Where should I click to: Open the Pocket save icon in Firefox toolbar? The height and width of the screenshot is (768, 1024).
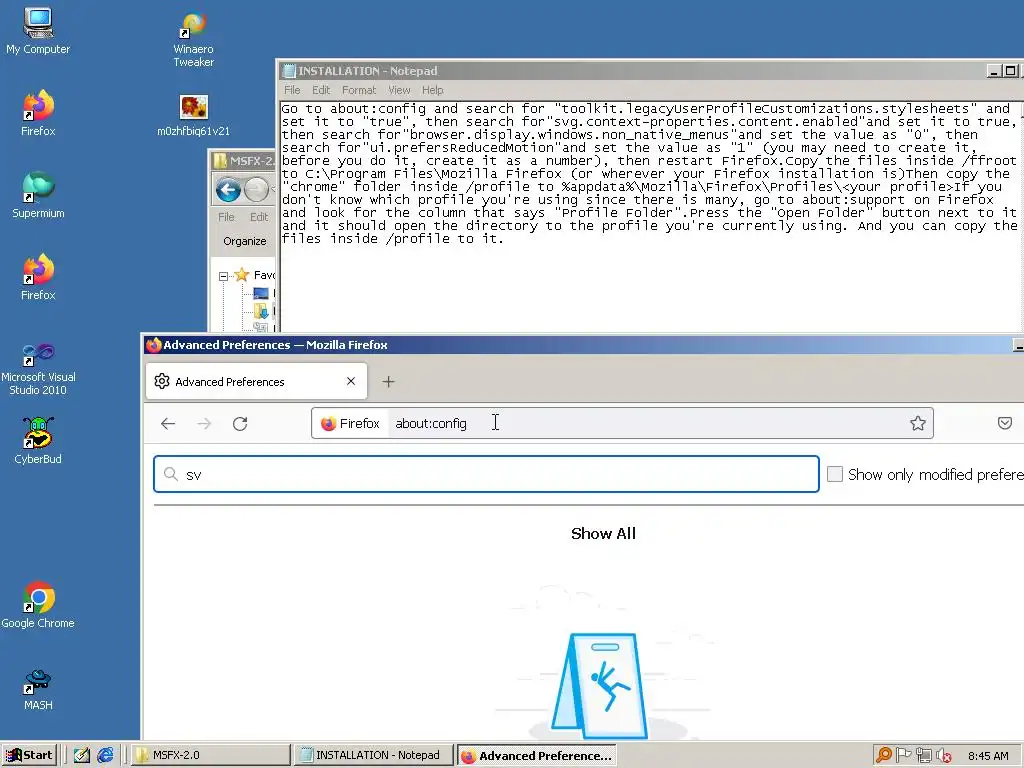[x=1004, y=423]
